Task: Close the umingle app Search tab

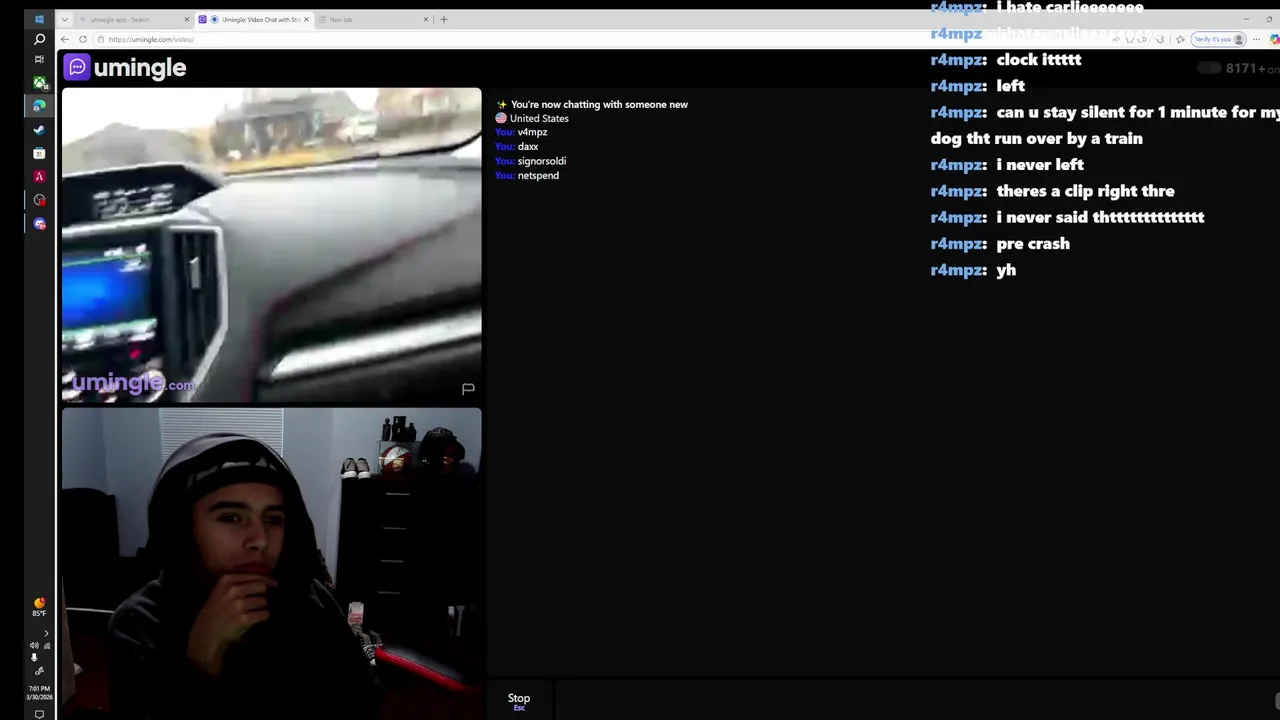Action: (x=186, y=19)
